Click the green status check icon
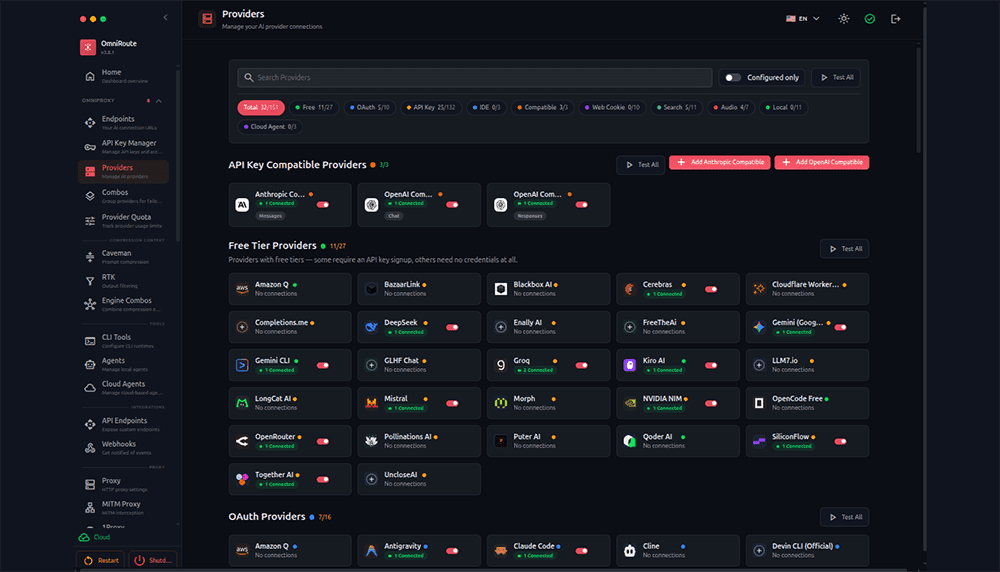Viewport: 1000px width, 572px height. 869,18
